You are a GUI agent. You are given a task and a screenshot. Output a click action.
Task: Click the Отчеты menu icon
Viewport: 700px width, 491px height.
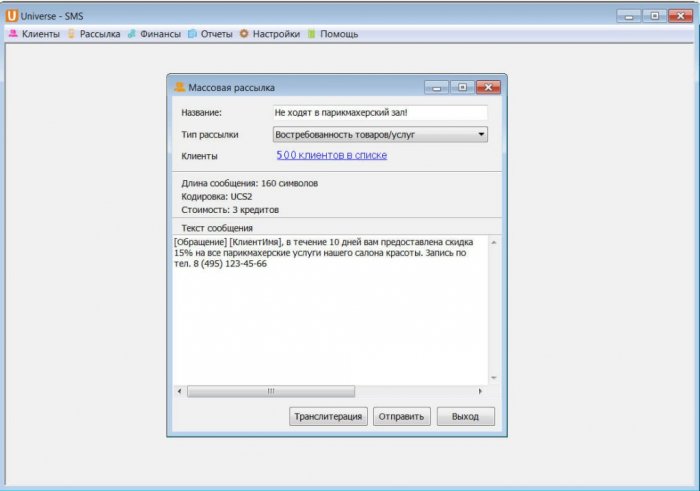[192, 34]
